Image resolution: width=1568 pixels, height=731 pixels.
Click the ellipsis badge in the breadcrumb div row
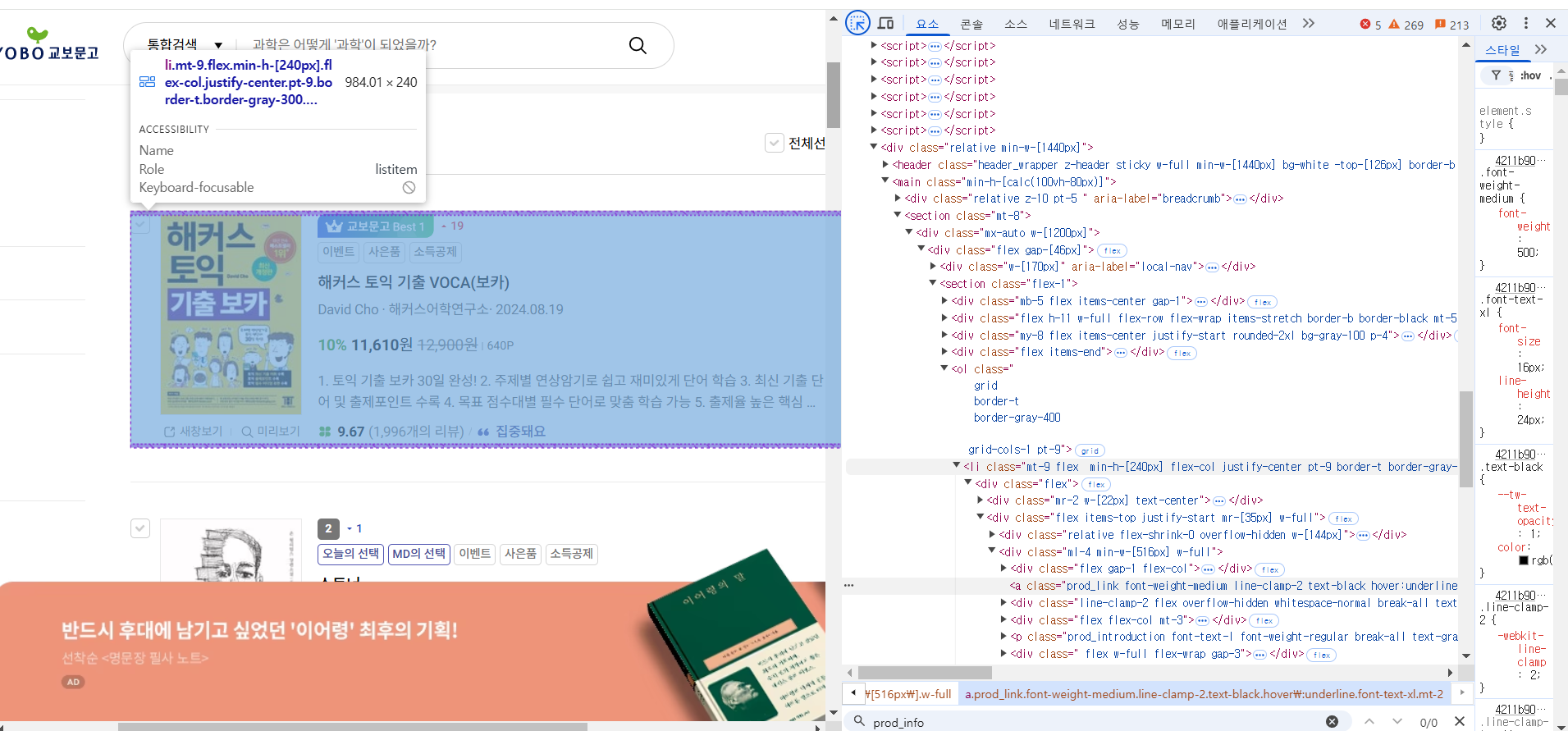tap(1241, 199)
